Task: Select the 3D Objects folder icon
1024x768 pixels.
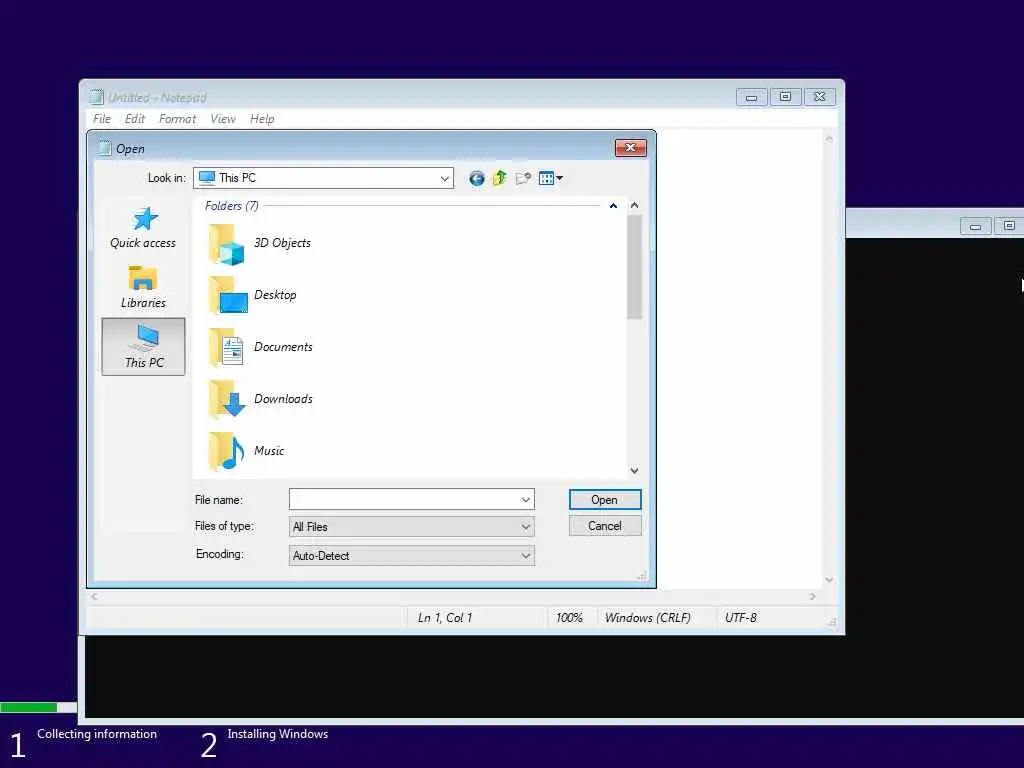Action: [x=227, y=244]
